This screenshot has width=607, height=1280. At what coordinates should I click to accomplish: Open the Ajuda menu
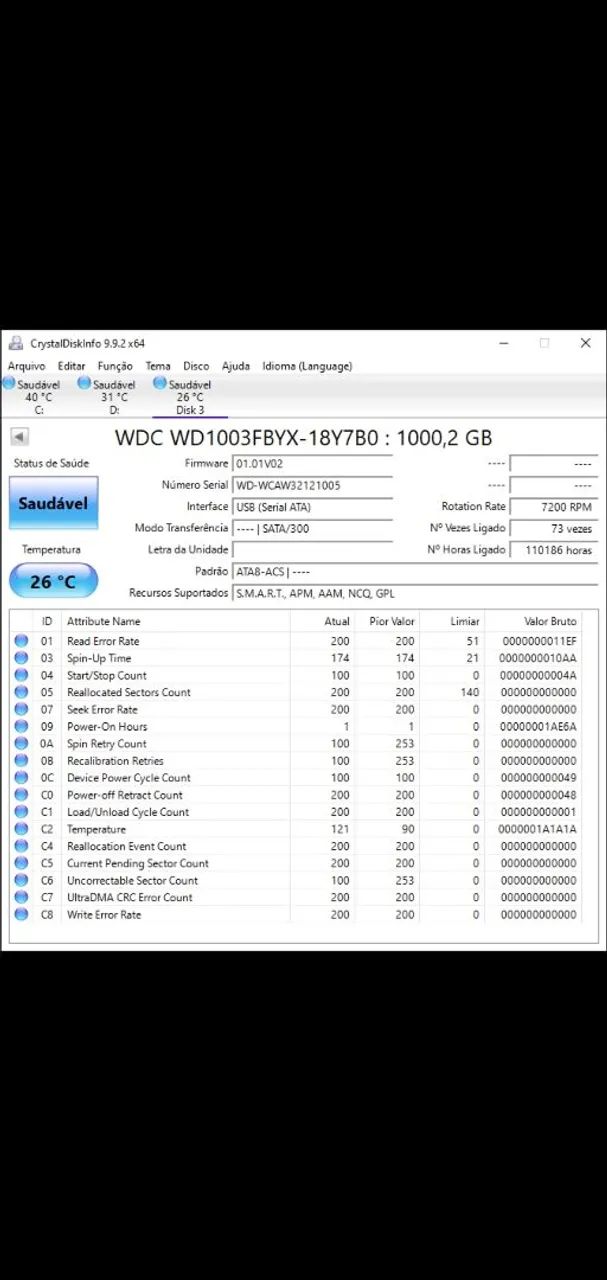tap(236, 366)
